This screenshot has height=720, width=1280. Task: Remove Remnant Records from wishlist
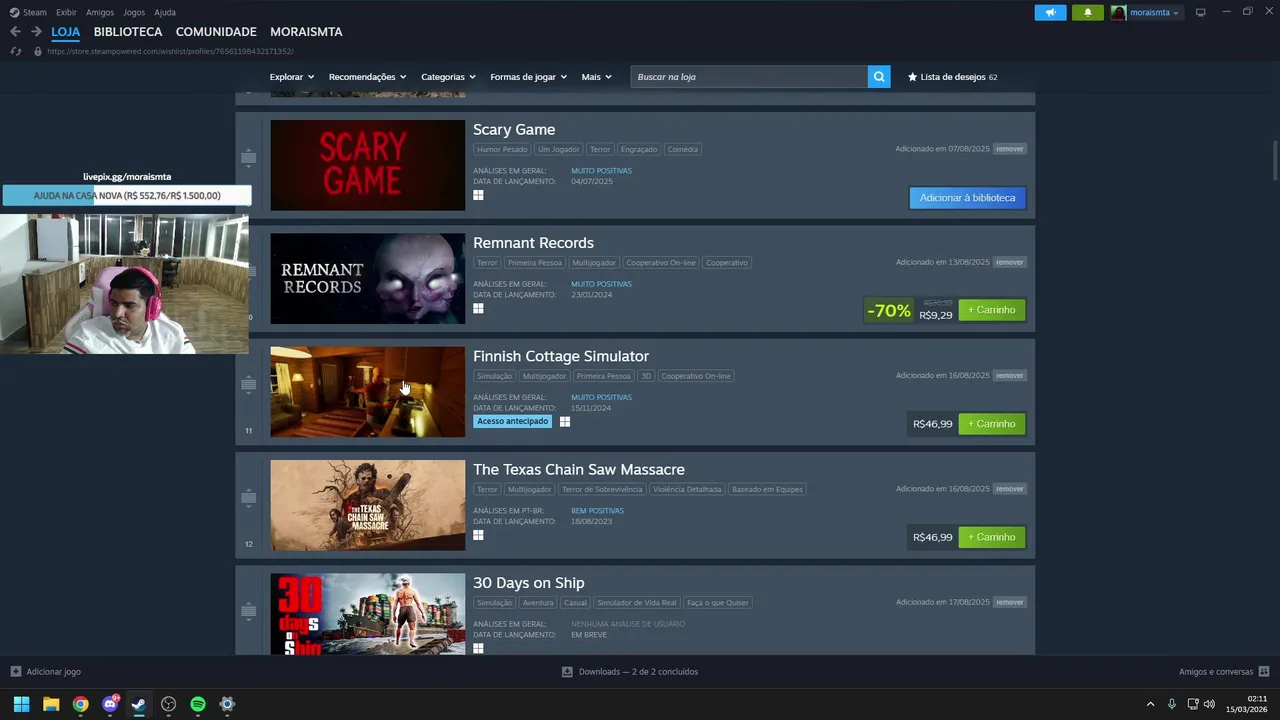(1010, 262)
